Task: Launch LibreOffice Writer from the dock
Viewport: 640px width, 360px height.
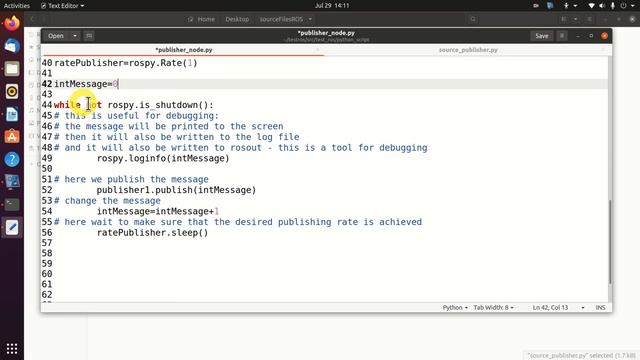Action: [12, 114]
